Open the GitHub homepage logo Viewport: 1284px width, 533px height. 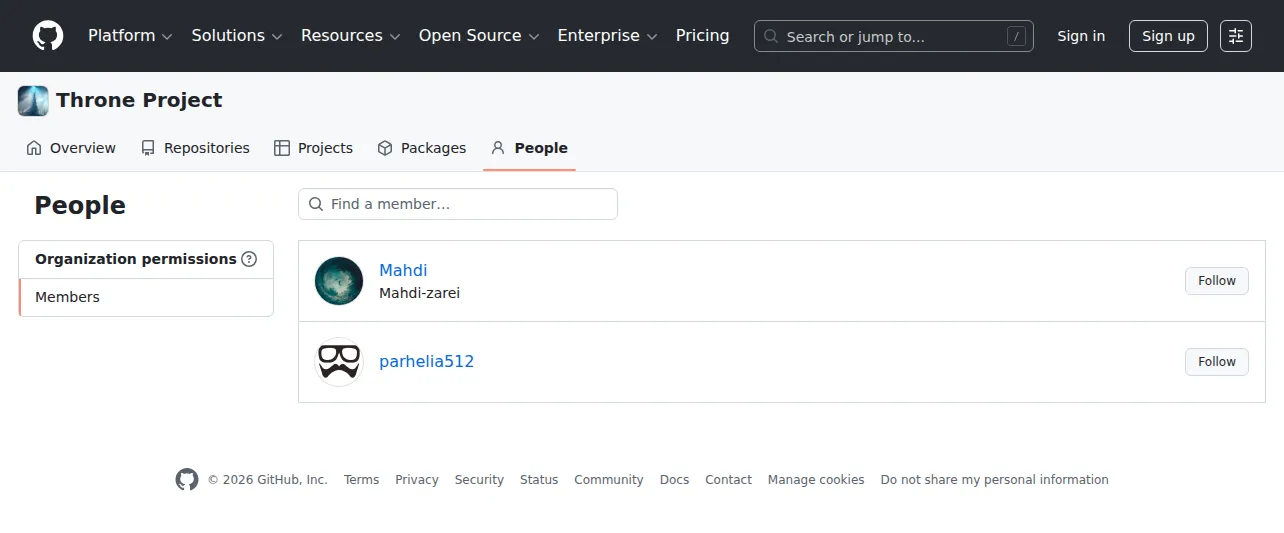point(48,36)
